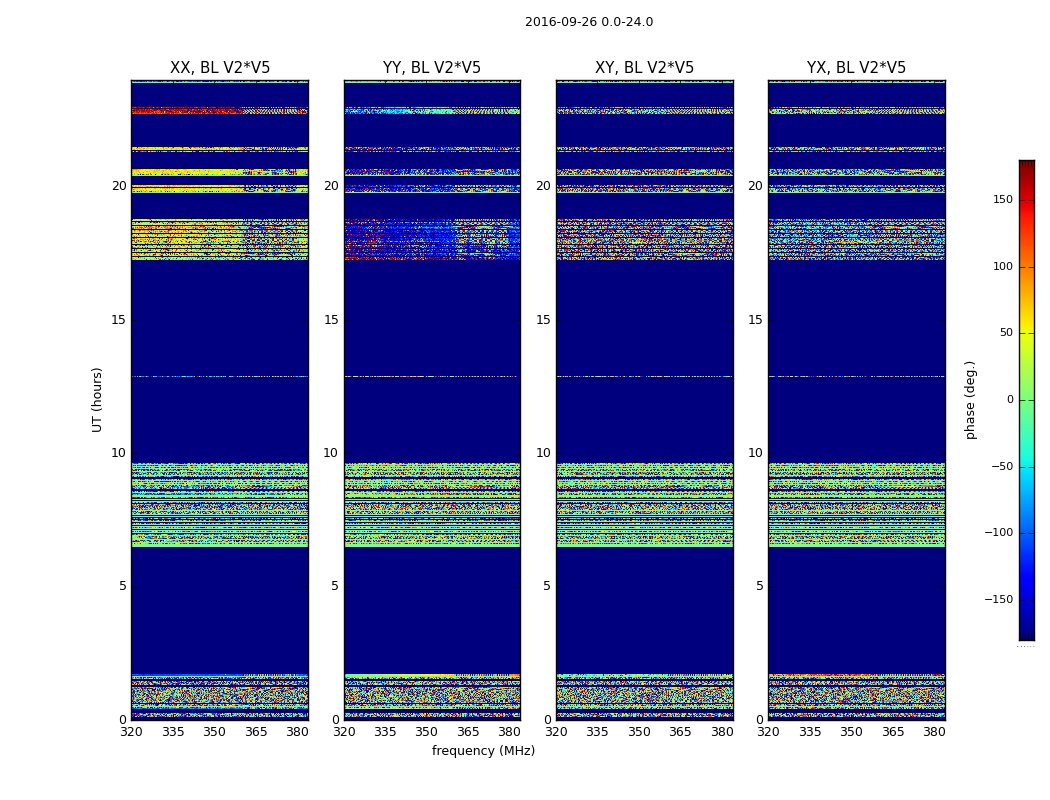Screen dimensions: 1050x800
Task: Click x-axis tick '350' under XX panel
Action: (214, 732)
